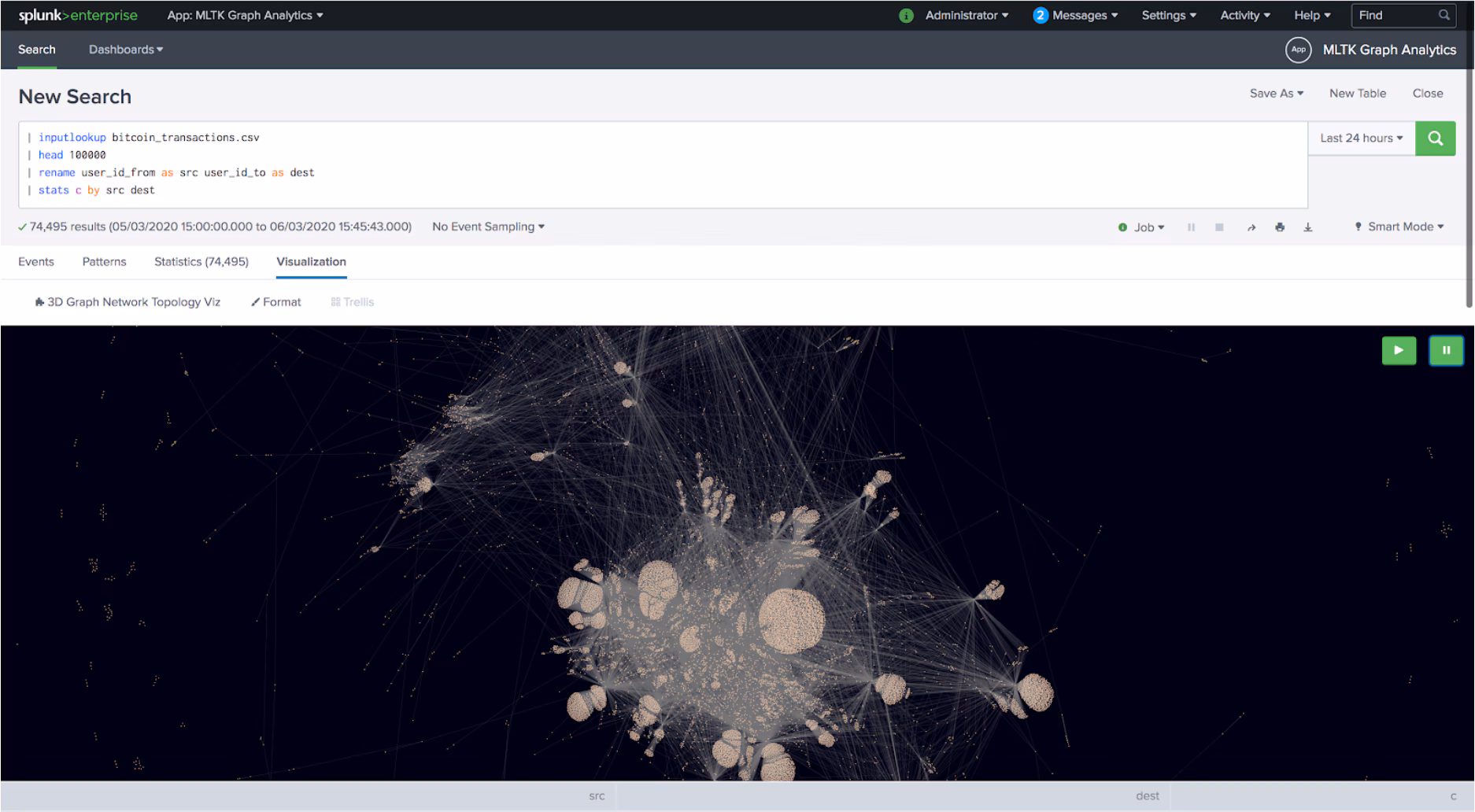Share the search job
The image size is (1475, 812).
(1251, 227)
